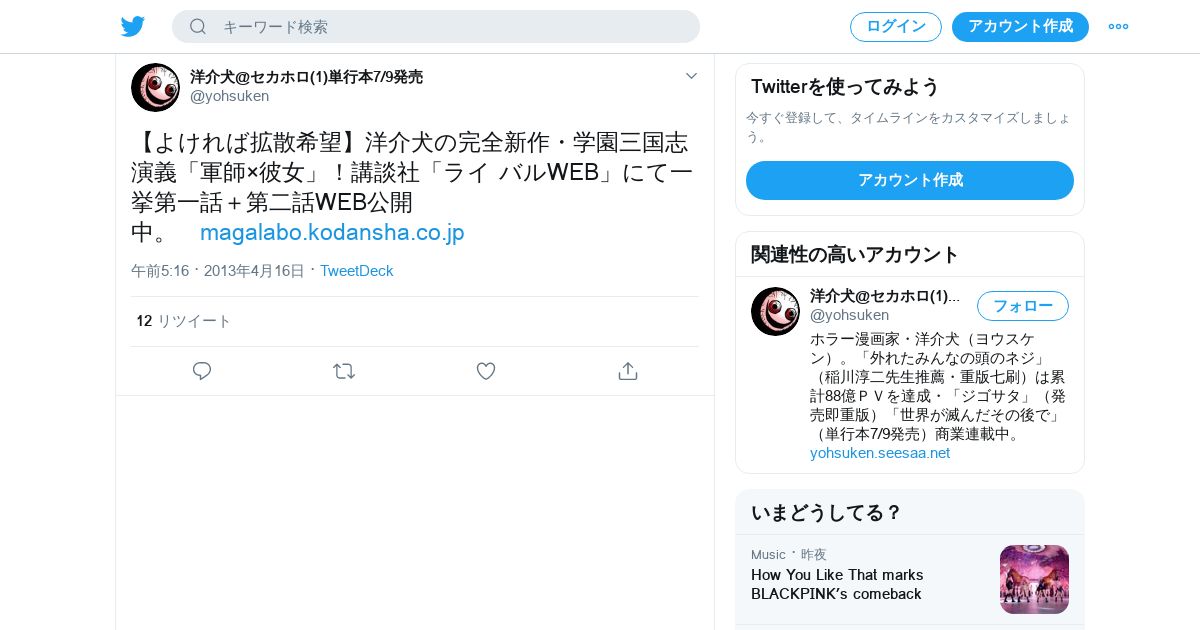Reply to the tweet via speech bubble icon
This screenshot has width=1200, height=630.
(x=202, y=371)
